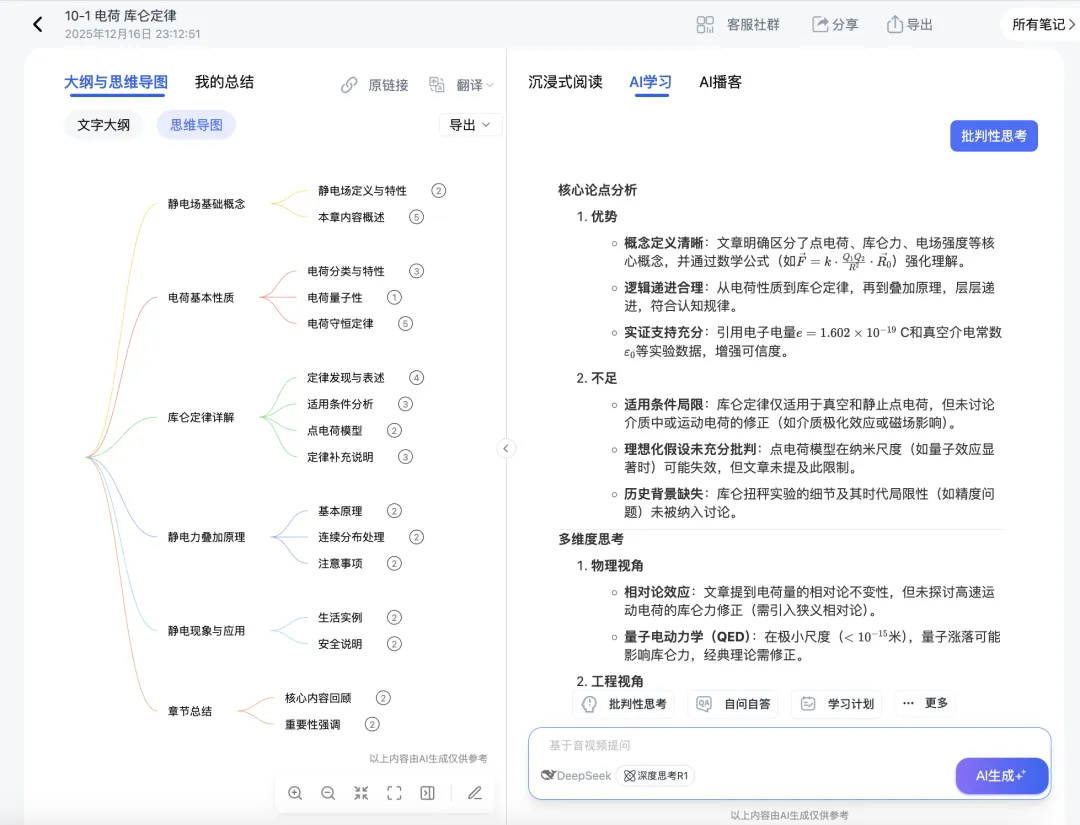Expand 重要性强调 node count 2
This screenshot has width=1080, height=825.
click(372, 724)
